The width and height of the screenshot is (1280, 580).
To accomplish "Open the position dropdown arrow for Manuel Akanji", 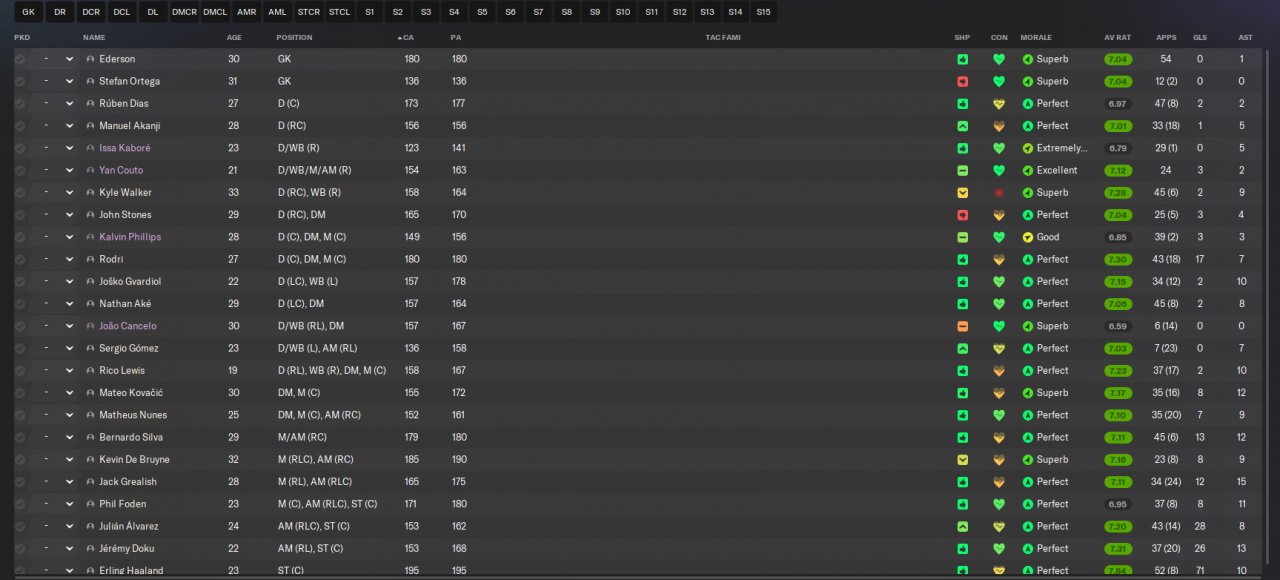I will click(69, 126).
